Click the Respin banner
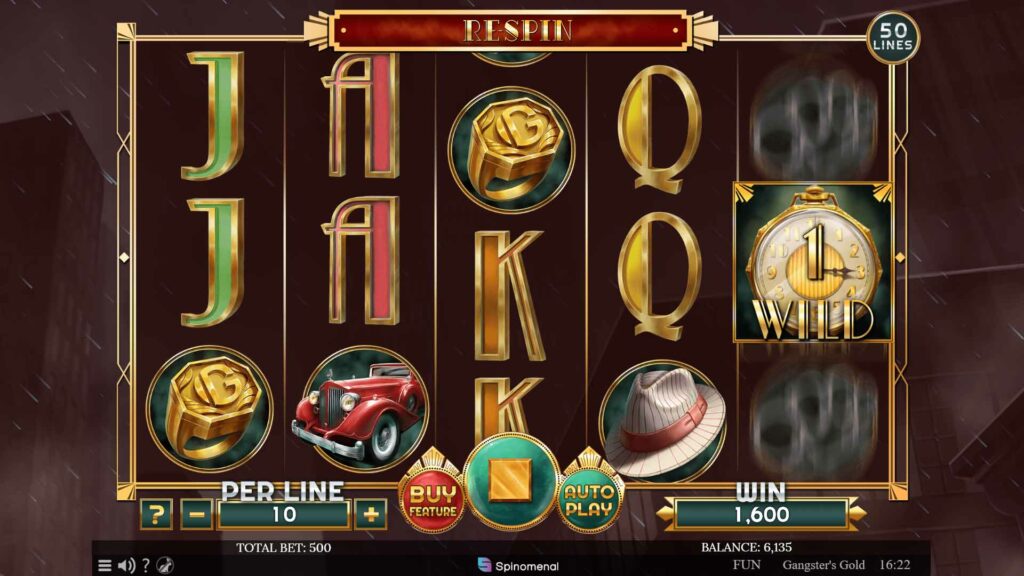This screenshot has width=1024, height=576. point(510,30)
